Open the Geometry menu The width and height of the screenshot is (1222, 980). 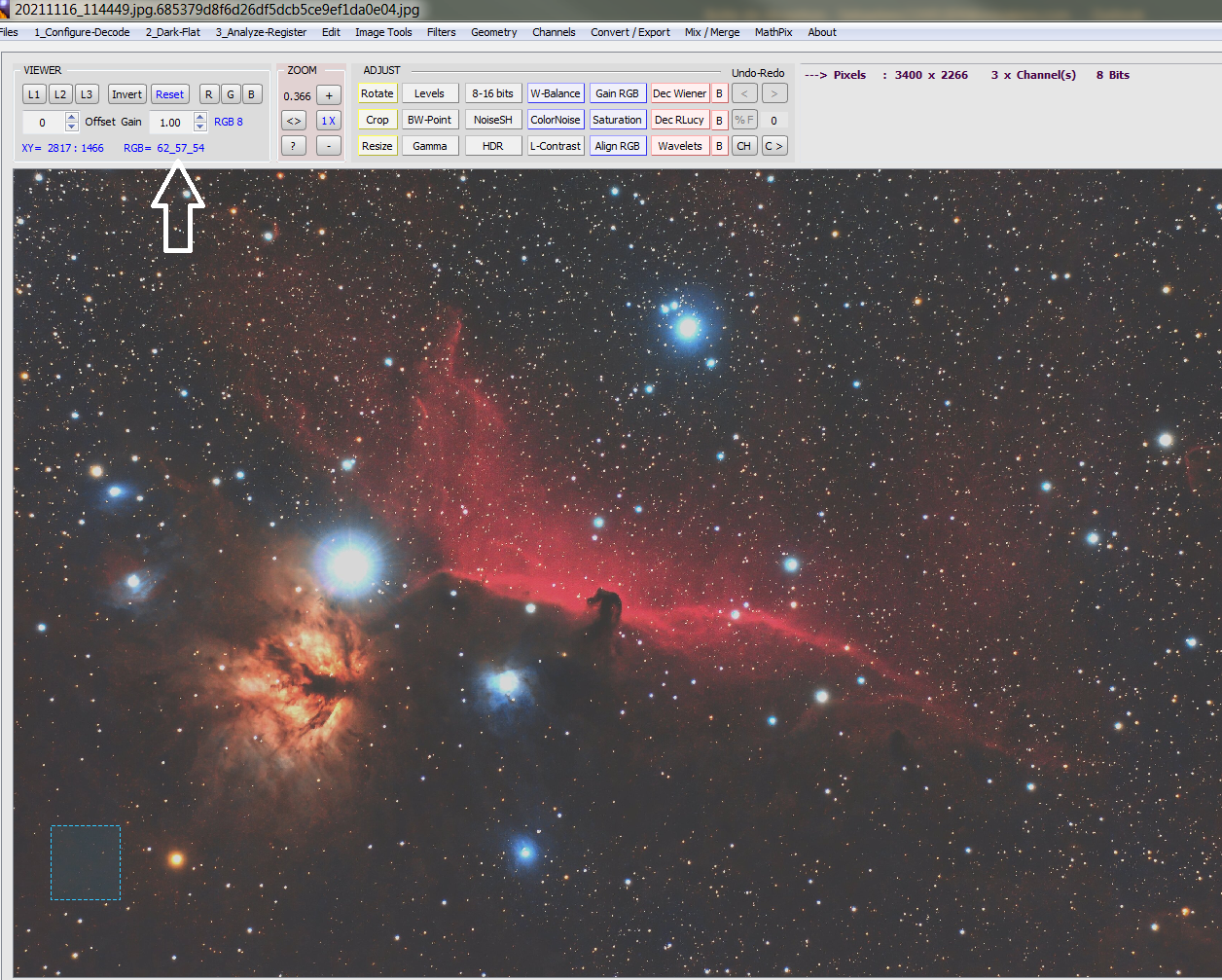494,32
